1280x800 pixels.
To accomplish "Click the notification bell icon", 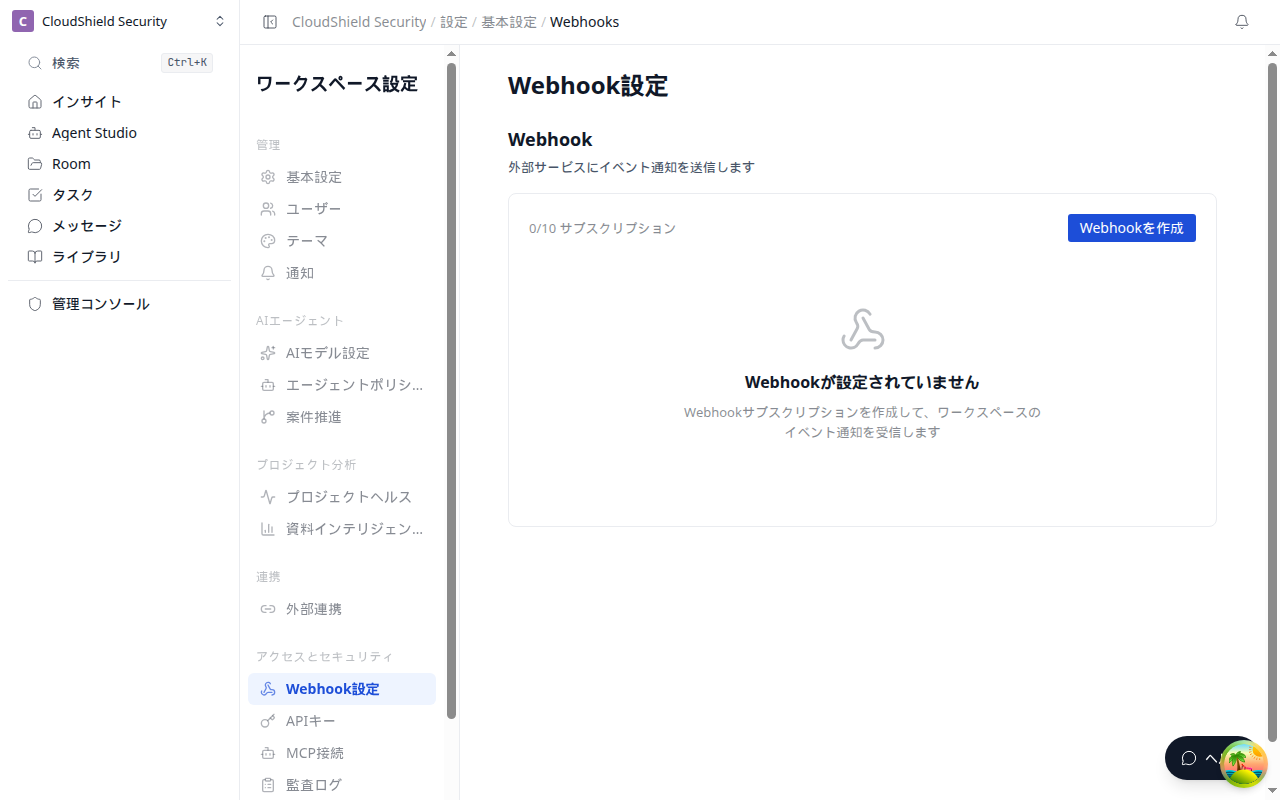I will coord(1242,22).
